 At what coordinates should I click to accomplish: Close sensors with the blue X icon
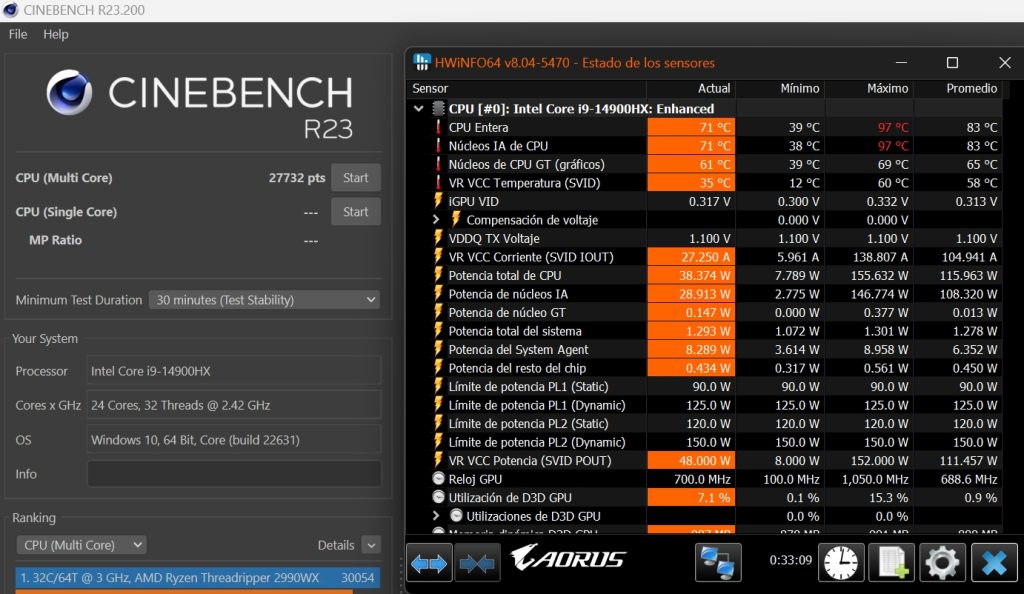pyautogui.click(x=994, y=562)
